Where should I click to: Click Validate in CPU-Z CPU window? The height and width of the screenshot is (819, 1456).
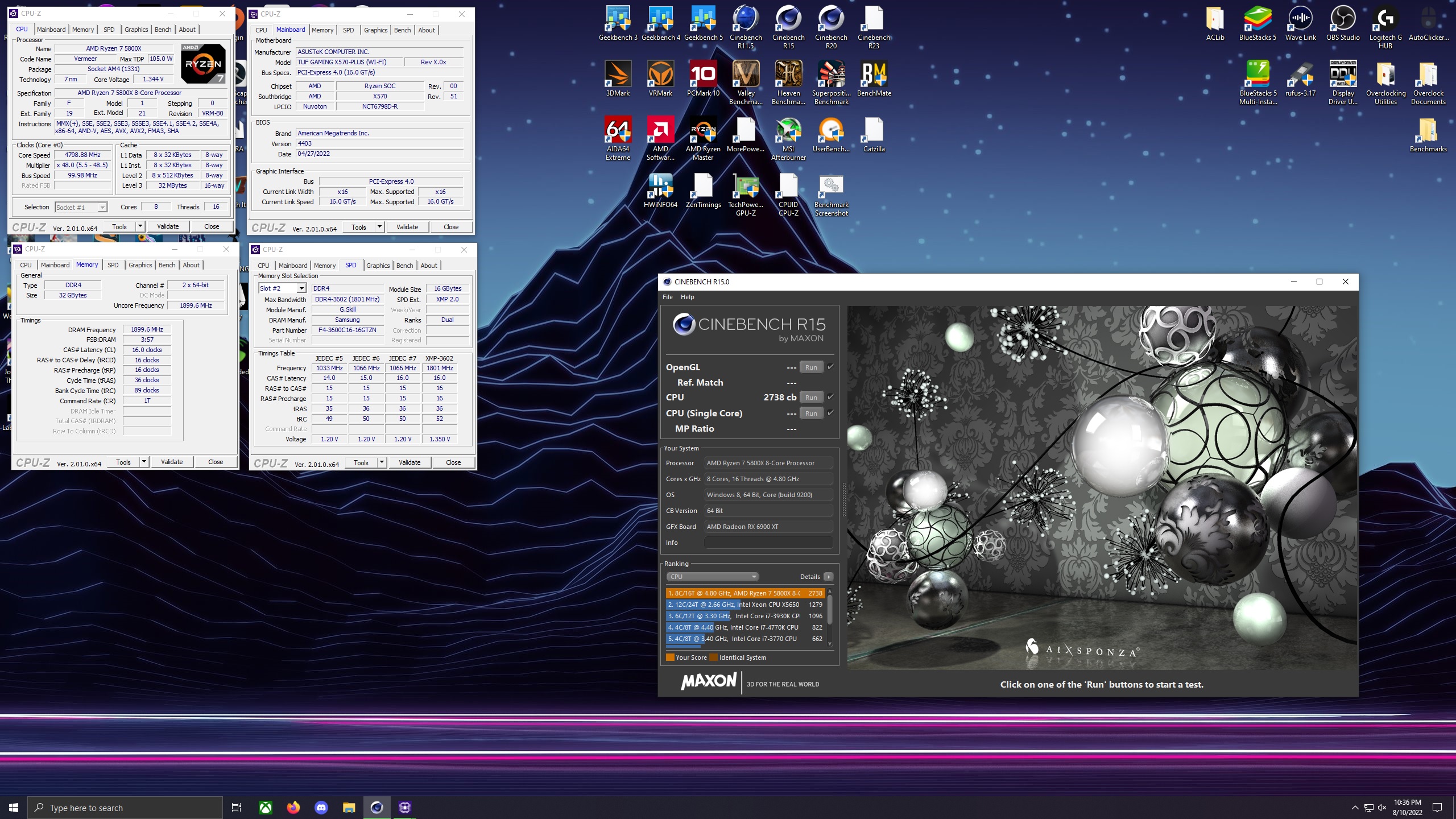[168, 226]
